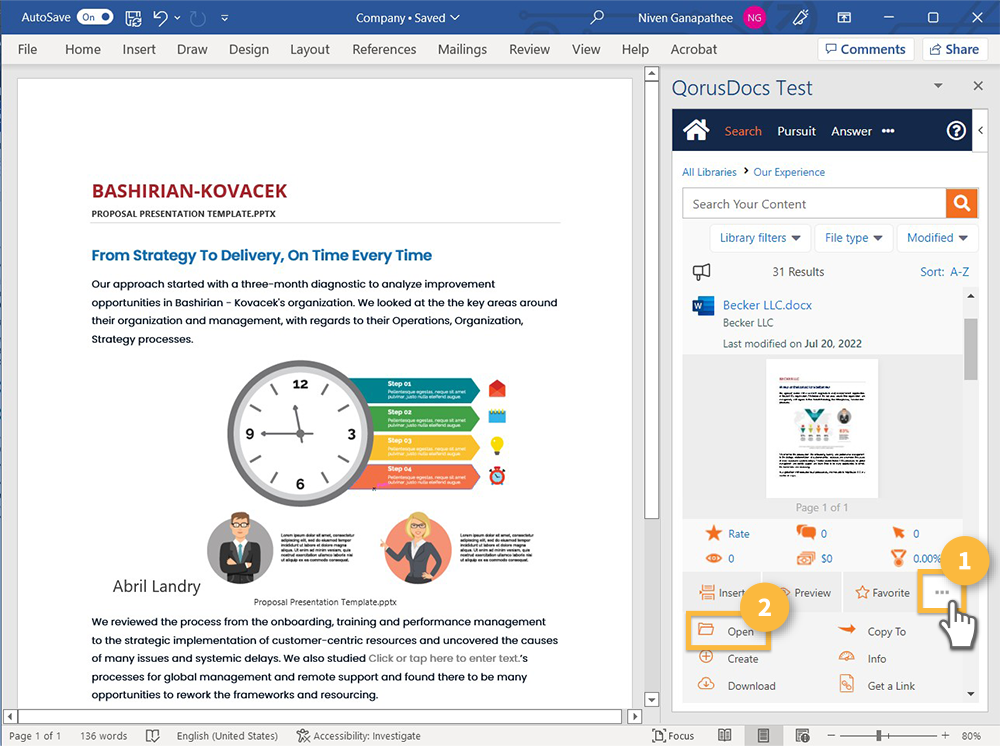
Task: Expand the Modified filter dropdown
Action: coord(938,238)
